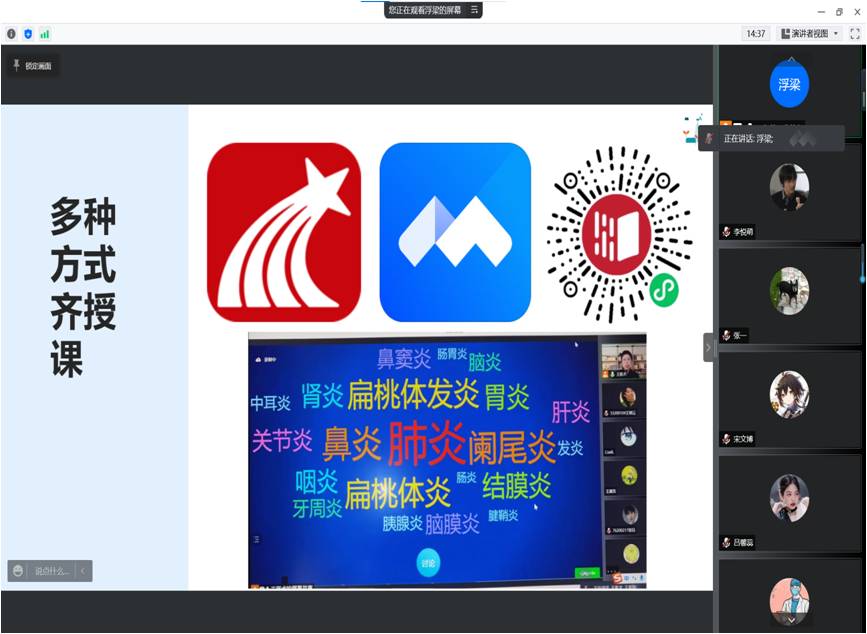This screenshot has width=867, height=634.
Task: Click the word 中耳炎 in the word cloud
Action: point(270,403)
